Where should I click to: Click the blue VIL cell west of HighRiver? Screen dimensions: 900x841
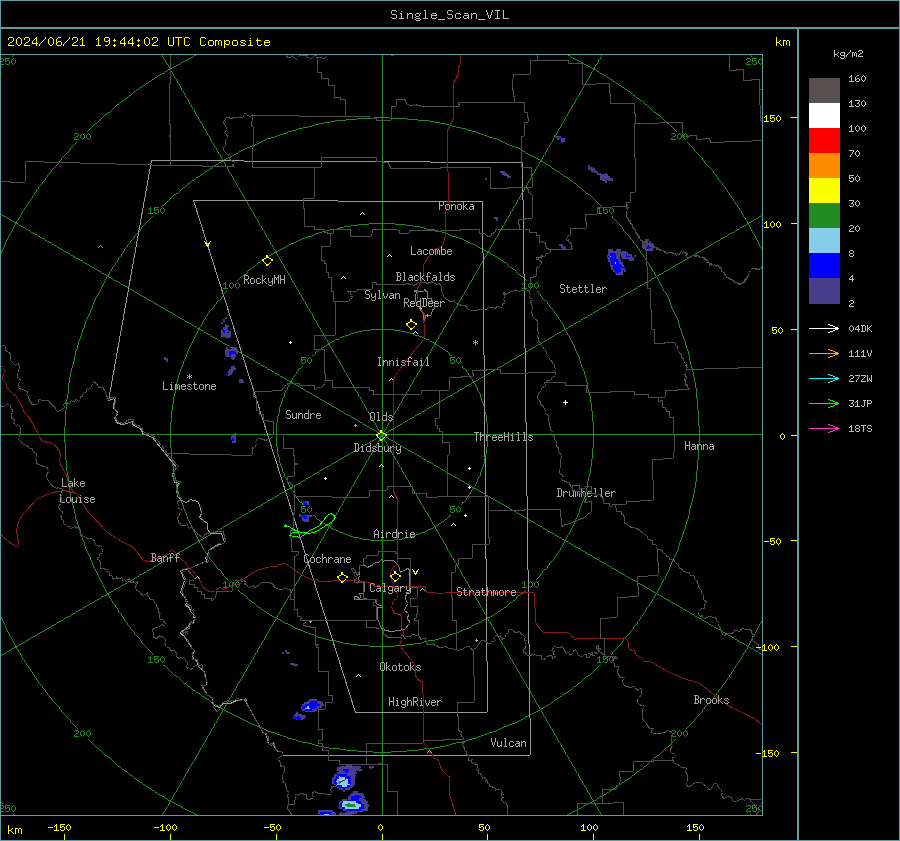pyautogui.click(x=312, y=706)
